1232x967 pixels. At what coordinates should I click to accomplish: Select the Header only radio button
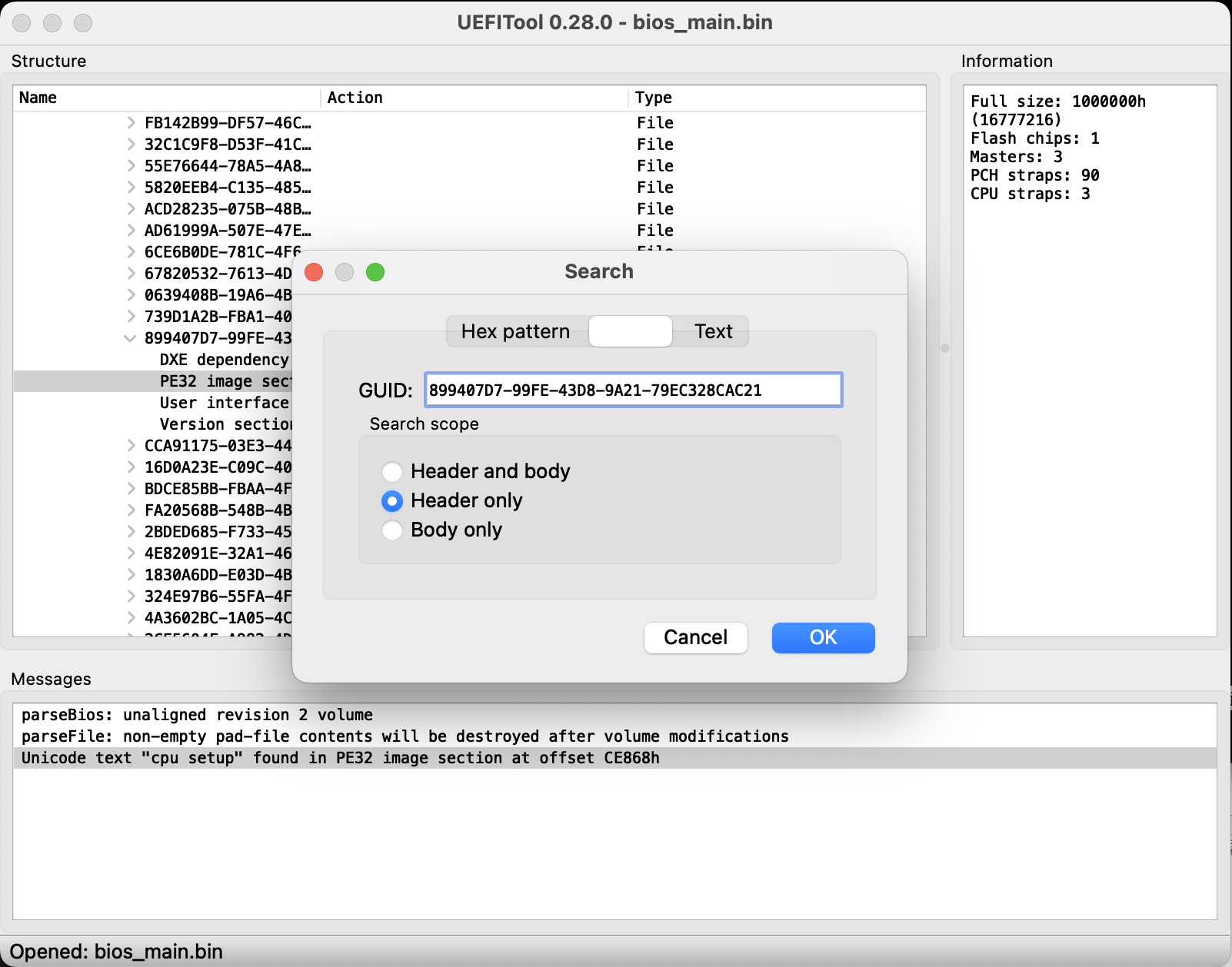point(452,501)
